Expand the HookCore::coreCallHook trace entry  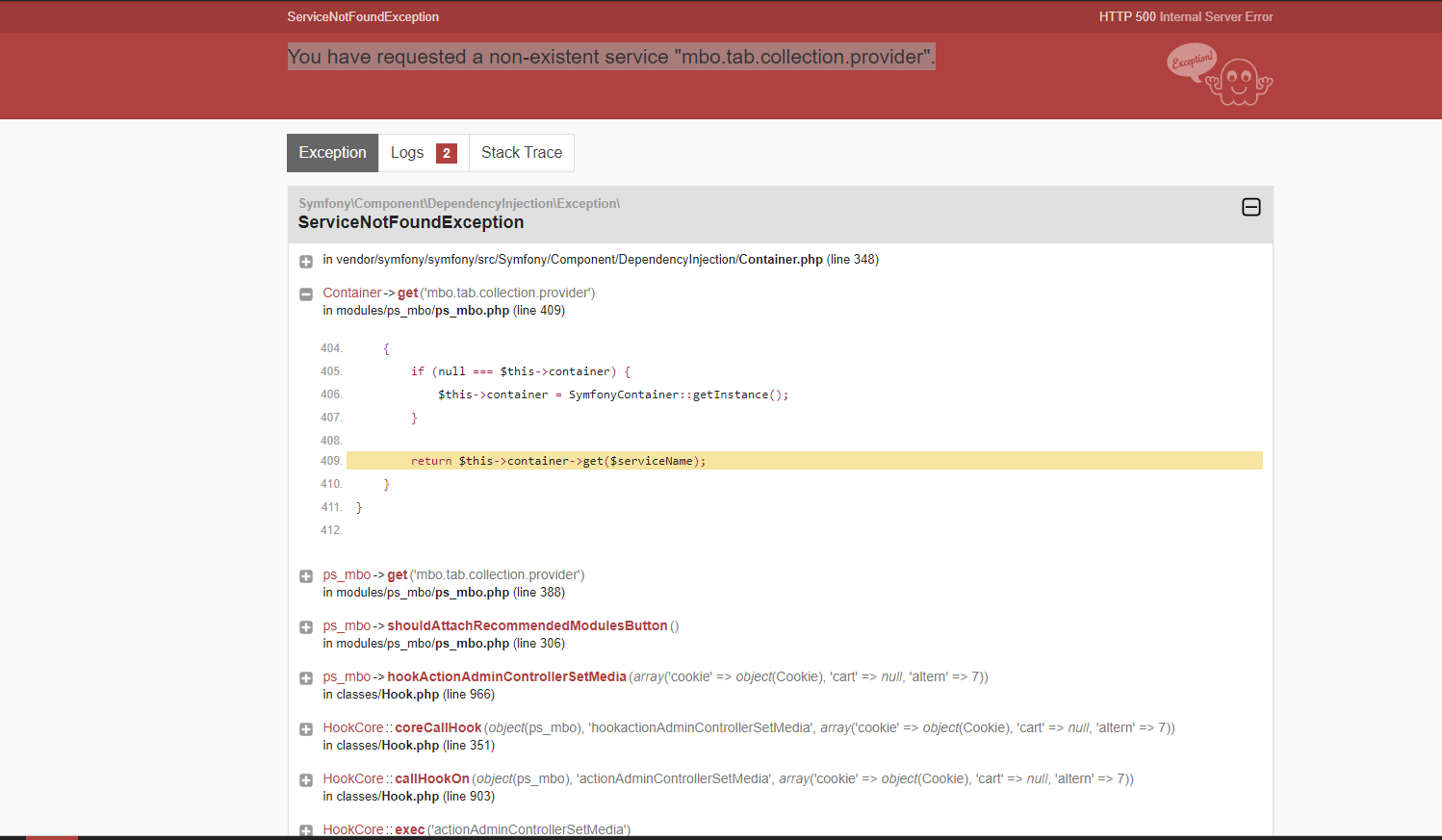tap(306, 729)
